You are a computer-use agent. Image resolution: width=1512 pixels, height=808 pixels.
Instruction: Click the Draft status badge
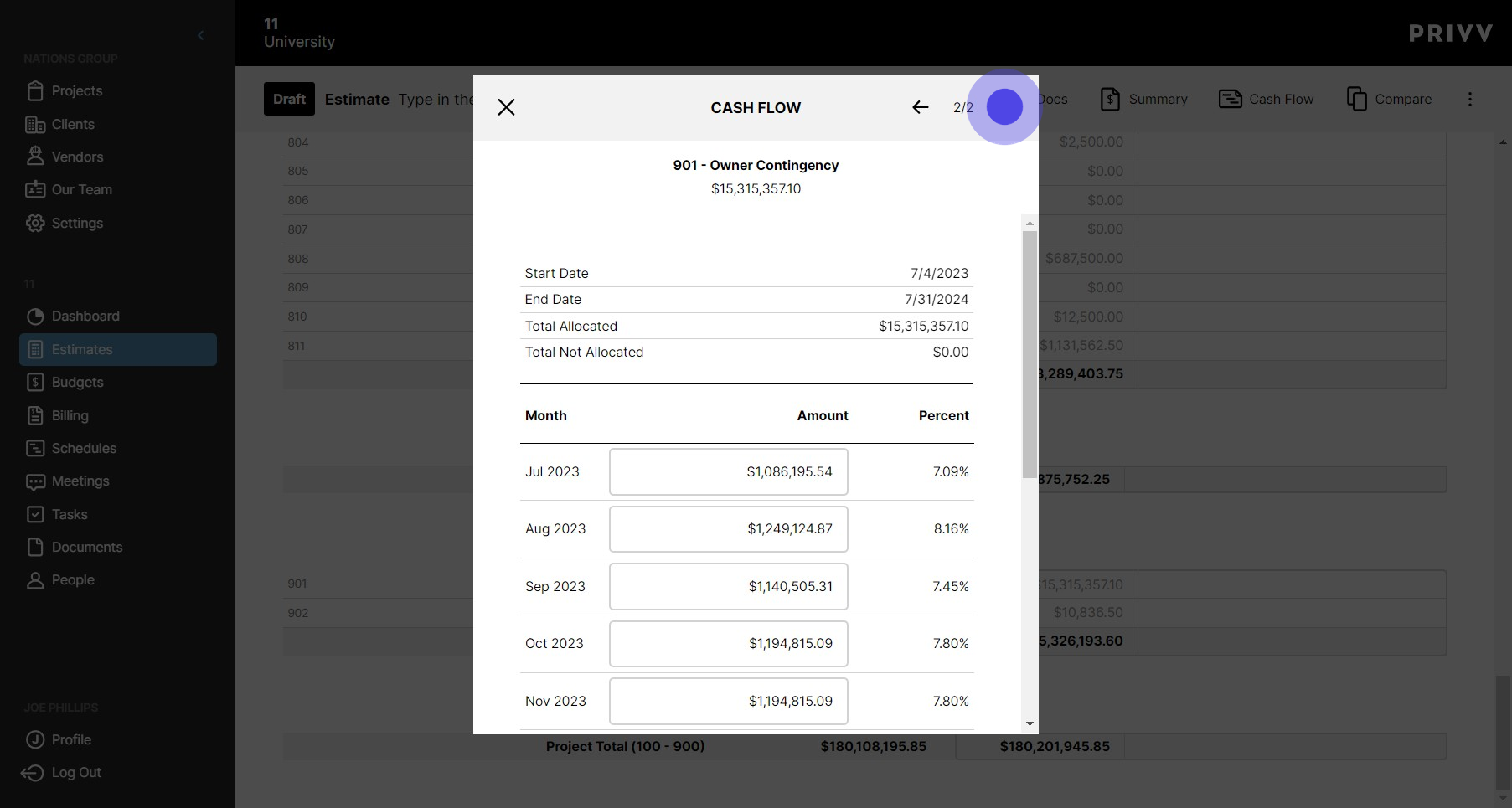(289, 99)
